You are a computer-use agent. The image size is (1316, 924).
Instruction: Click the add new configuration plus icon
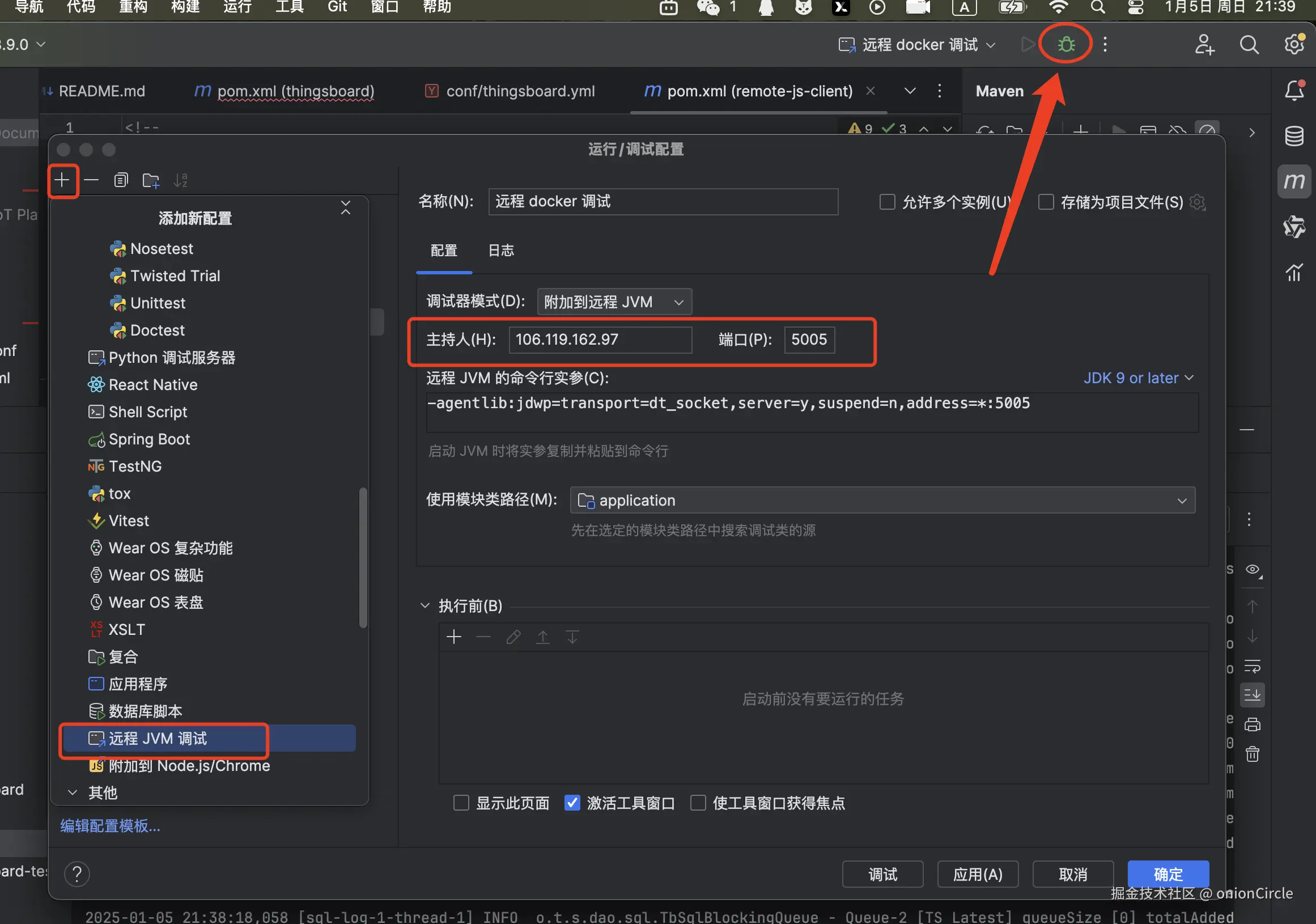(x=62, y=180)
